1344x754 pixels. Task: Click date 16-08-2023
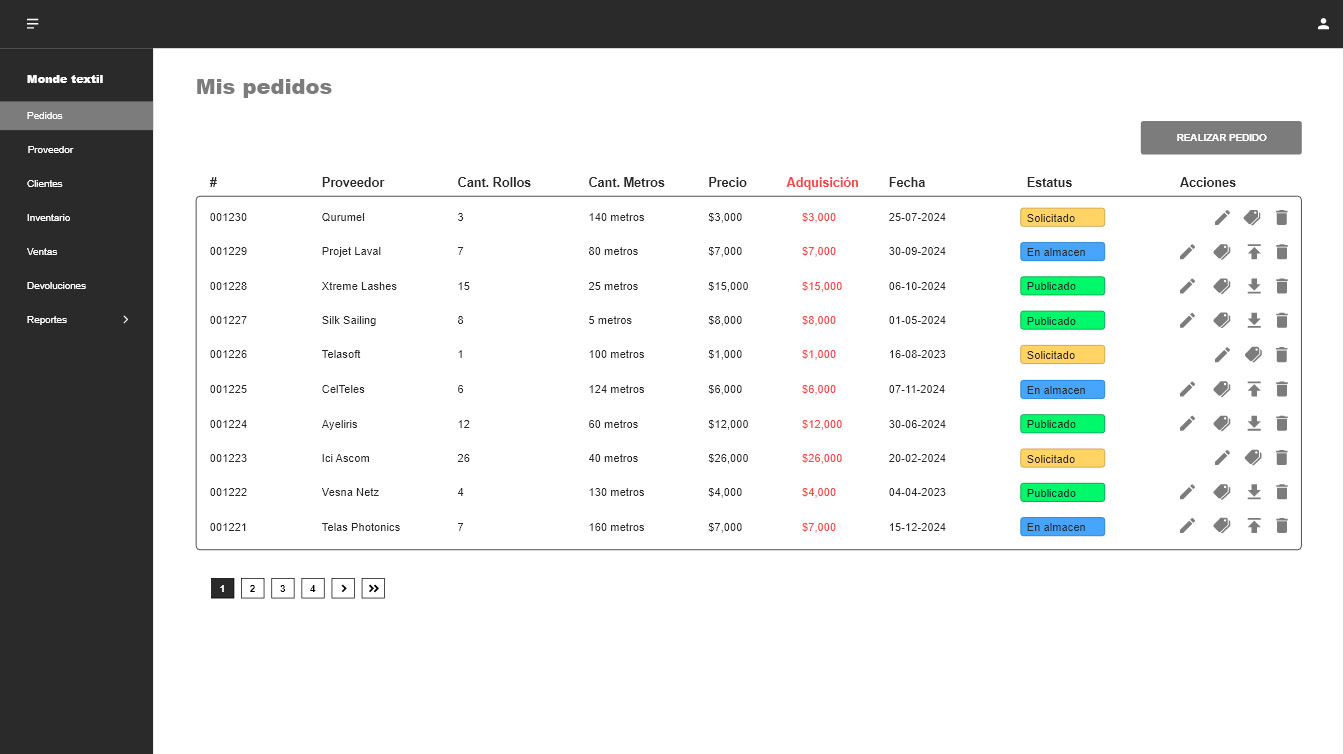(x=917, y=355)
